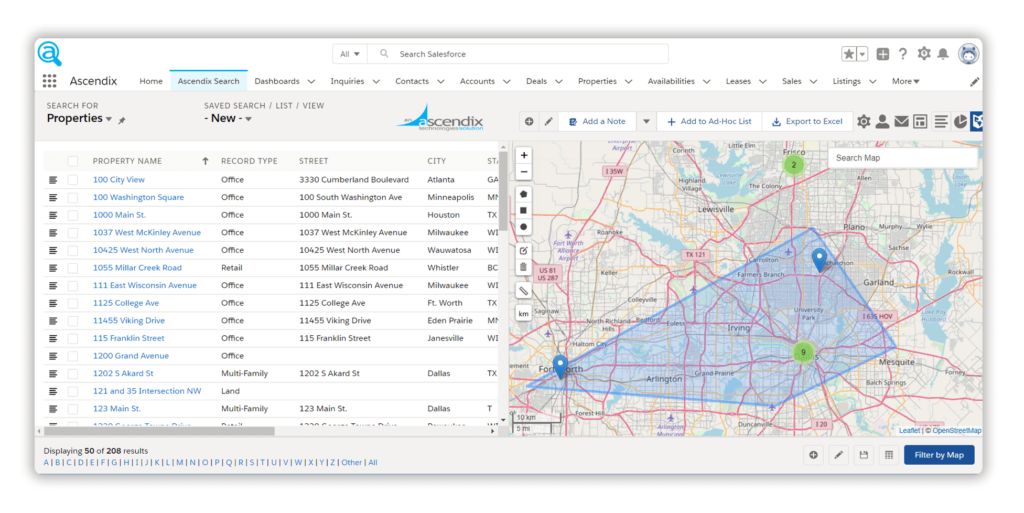Click the envelope email icon in toolbar
Viewport: 1024px width, 513px height.
coord(901,121)
